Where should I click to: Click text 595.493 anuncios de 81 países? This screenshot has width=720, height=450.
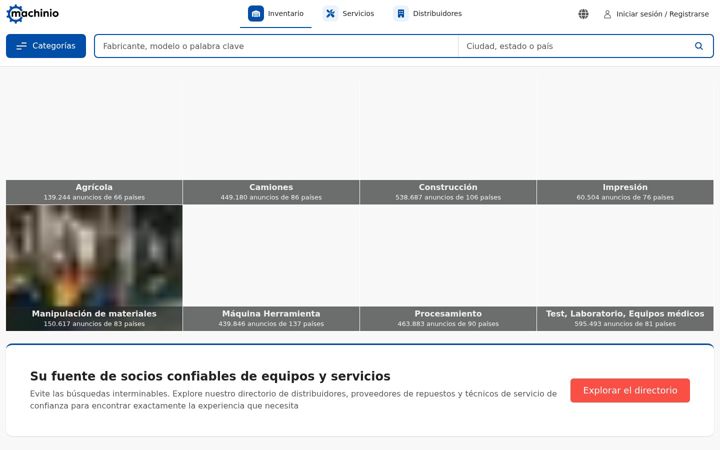tap(625, 324)
